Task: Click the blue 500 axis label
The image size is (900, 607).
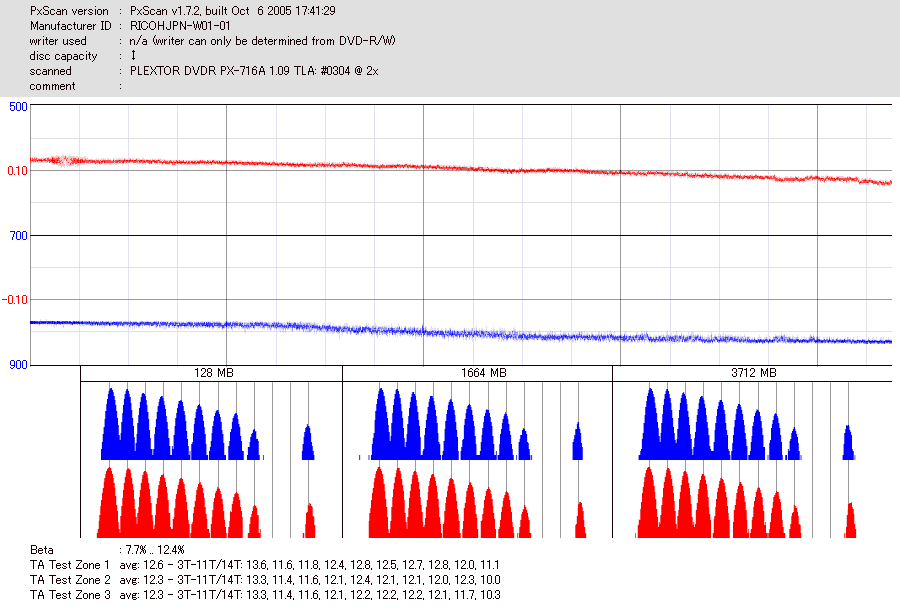Action: tap(18, 107)
